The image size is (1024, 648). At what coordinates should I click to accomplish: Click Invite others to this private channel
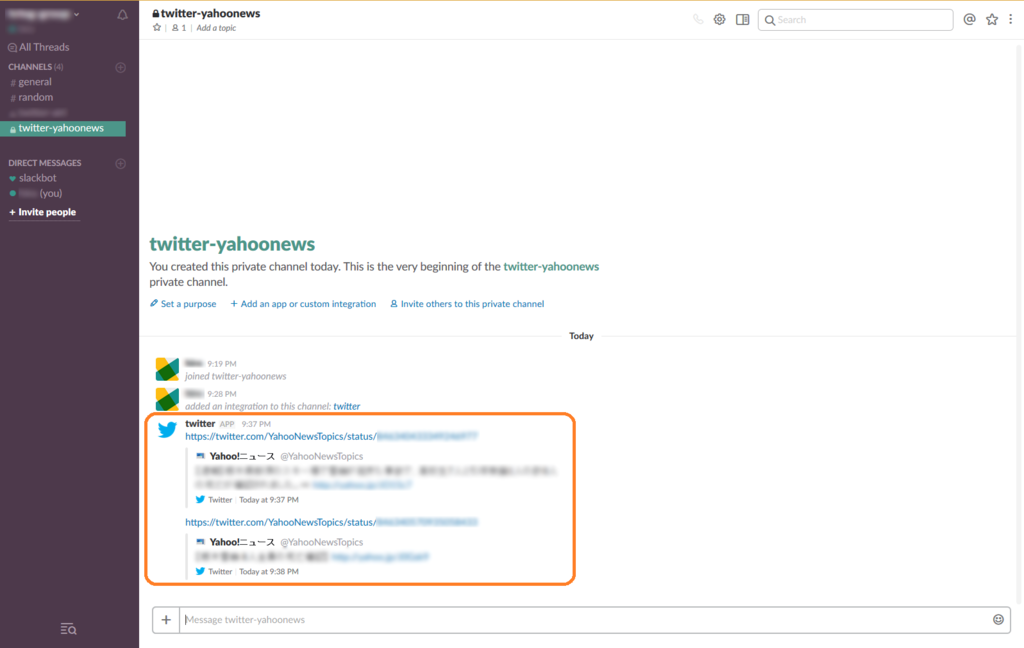tap(467, 304)
